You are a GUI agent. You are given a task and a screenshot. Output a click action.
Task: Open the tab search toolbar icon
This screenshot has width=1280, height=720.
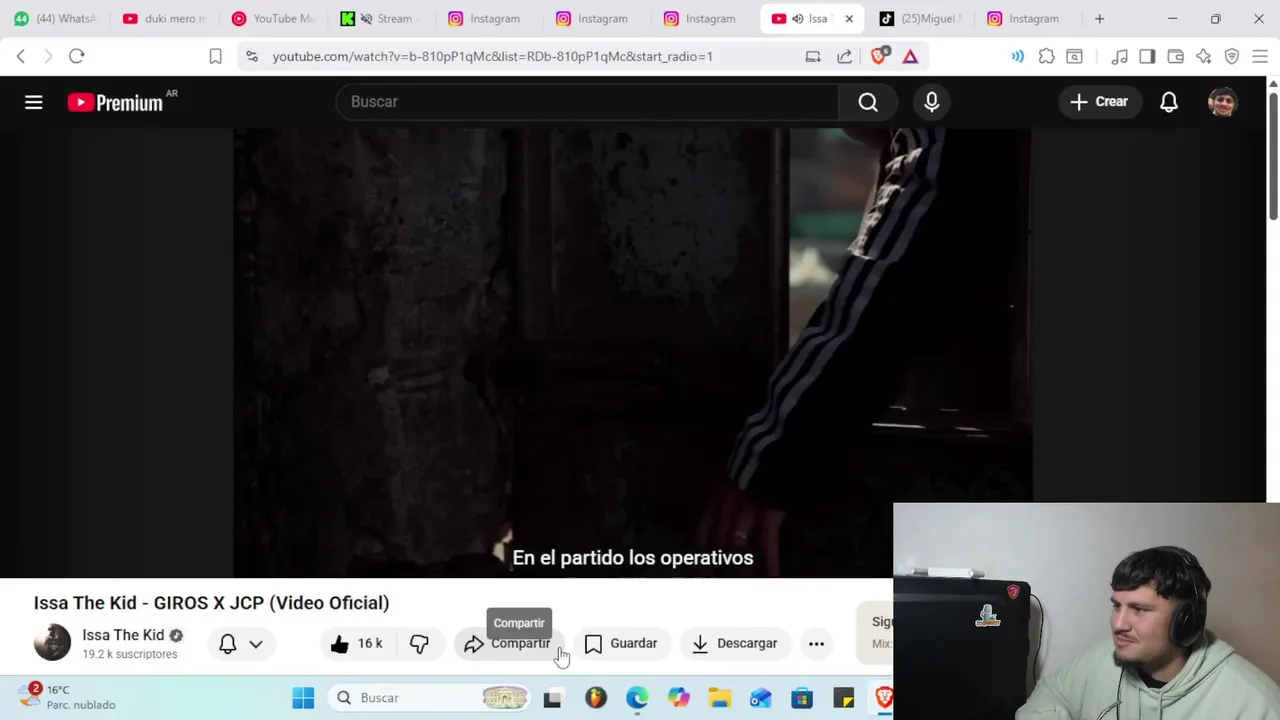click(1074, 56)
